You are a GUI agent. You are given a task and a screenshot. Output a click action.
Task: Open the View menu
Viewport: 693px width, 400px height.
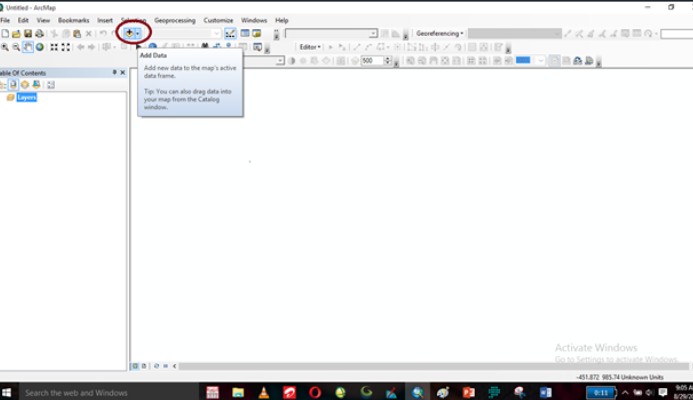click(43, 20)
